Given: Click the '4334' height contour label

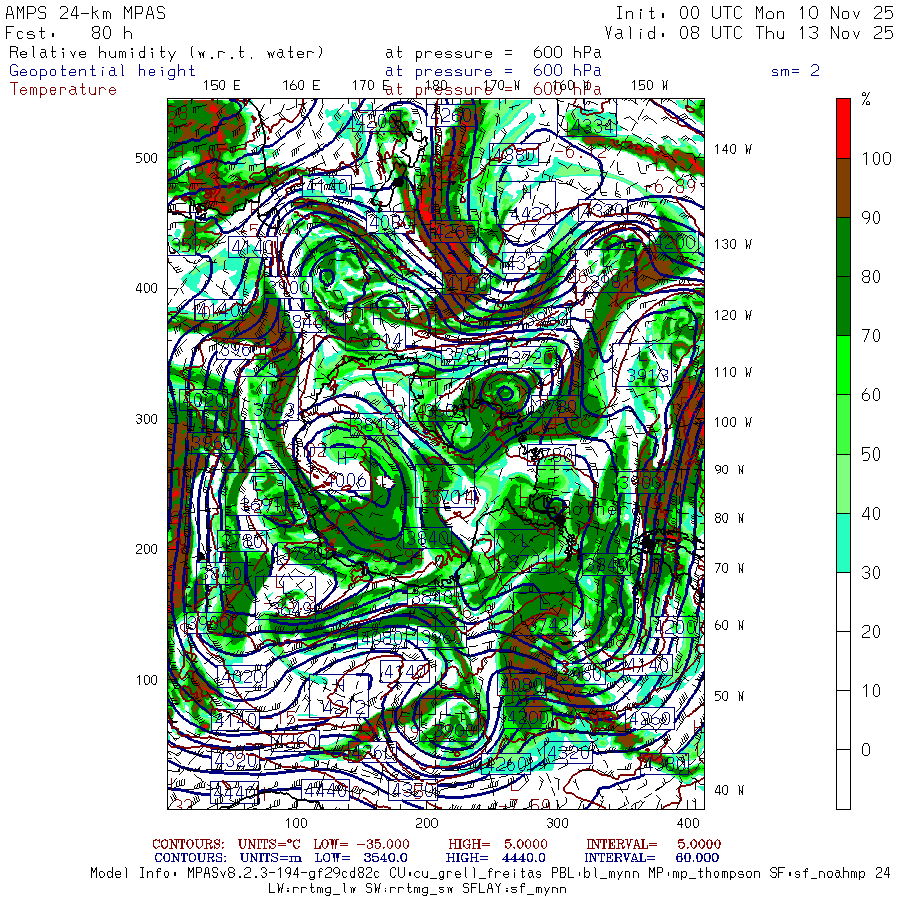Looking at the screenshot, I should pyautogui.click(x=590, y=126).
